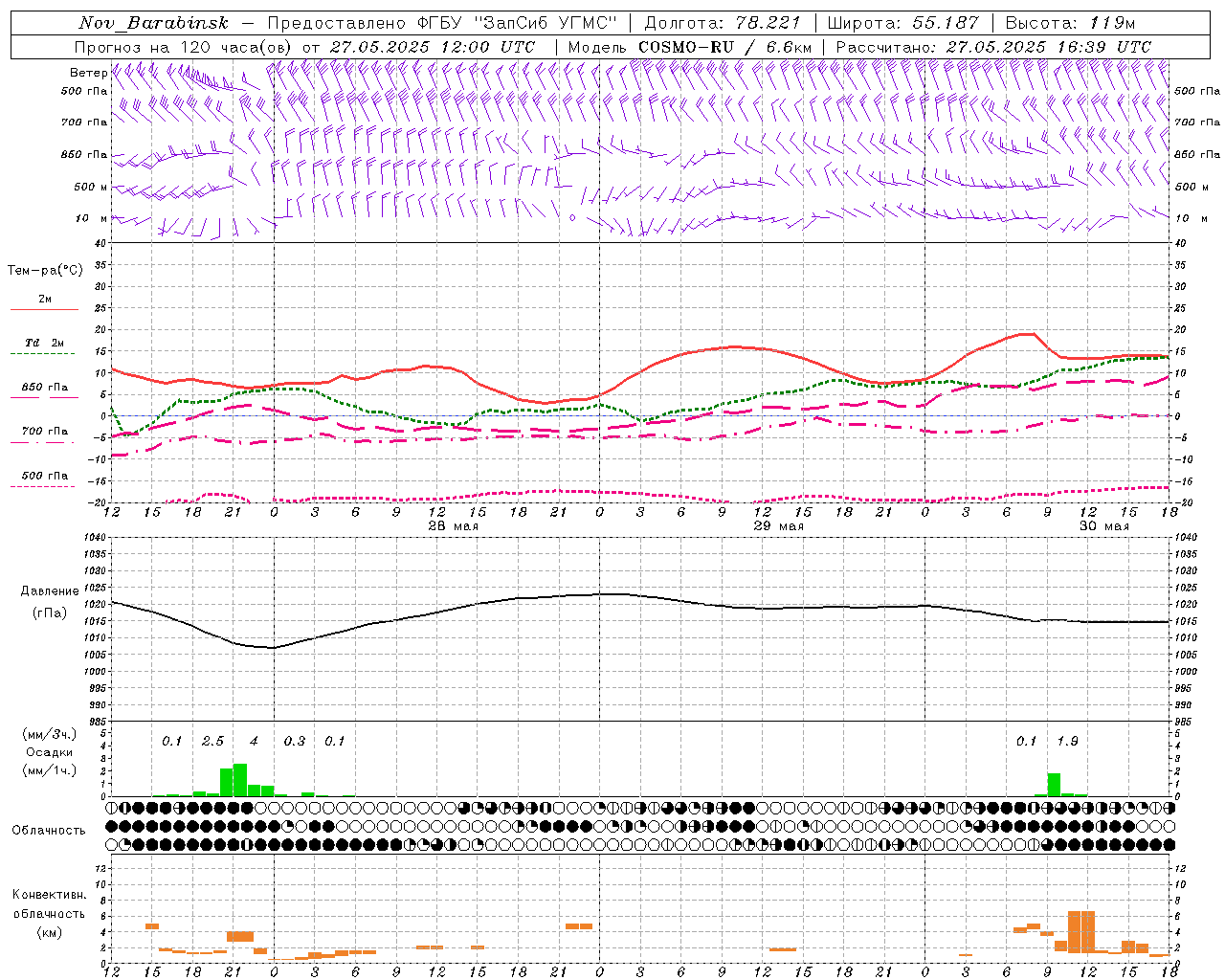1225x980 pixels.
Task: Select the 30 мая date label
Action: [1104, 526]
